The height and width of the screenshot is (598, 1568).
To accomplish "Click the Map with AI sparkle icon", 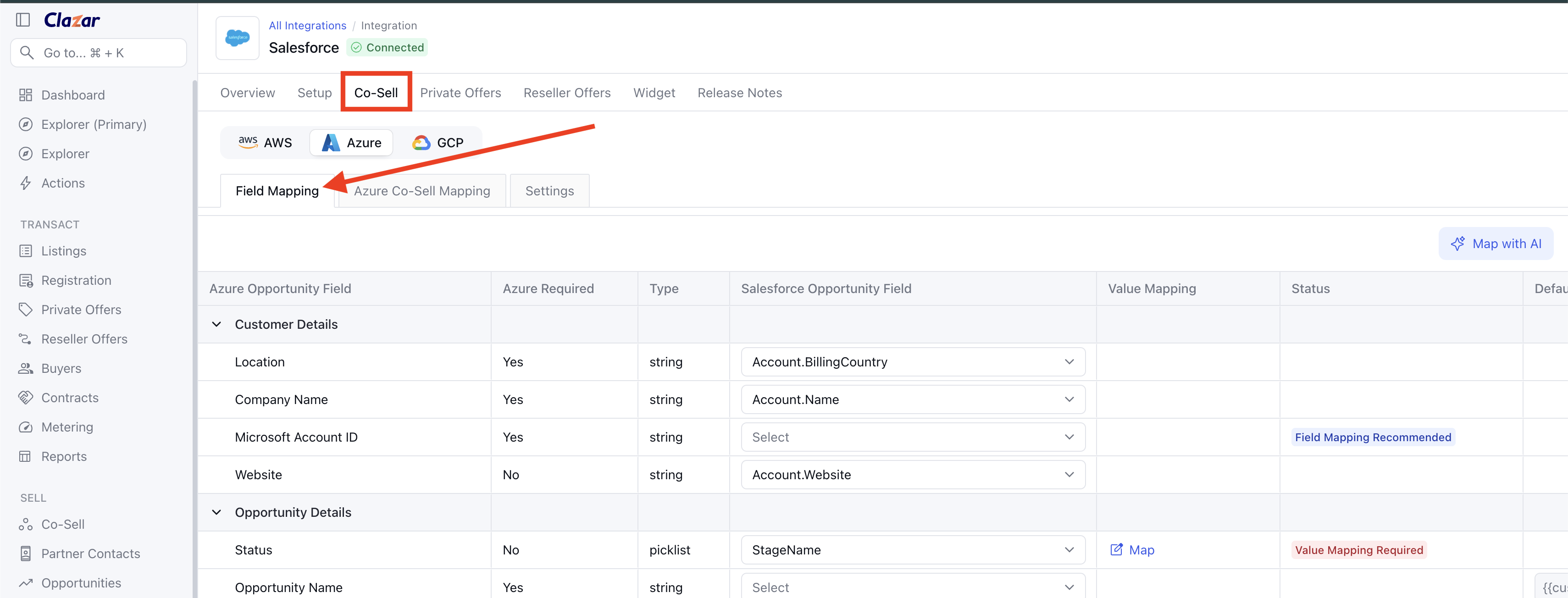I will pos(1458,244).
